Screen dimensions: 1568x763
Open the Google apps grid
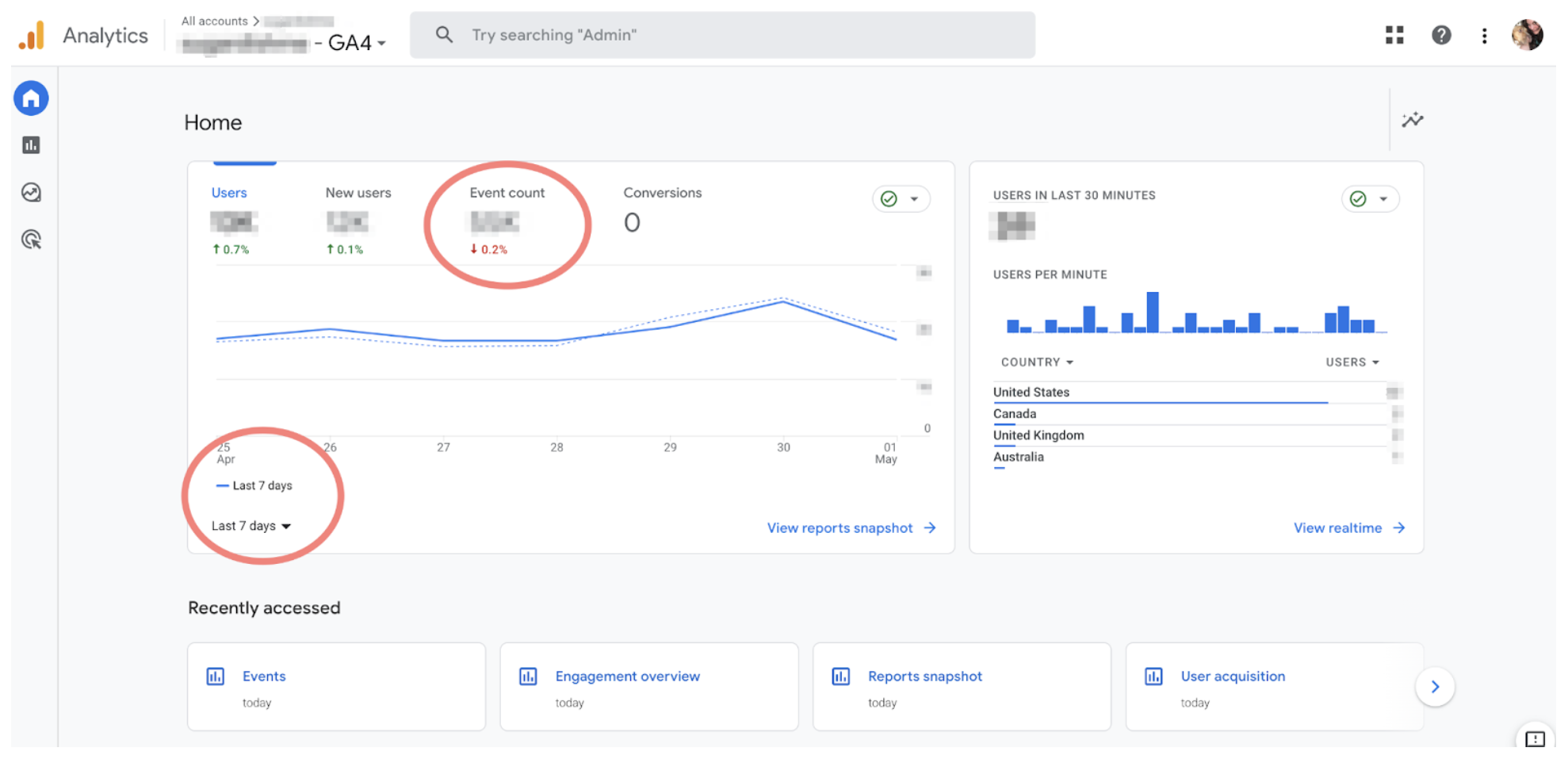click(x=1394, y=35)
